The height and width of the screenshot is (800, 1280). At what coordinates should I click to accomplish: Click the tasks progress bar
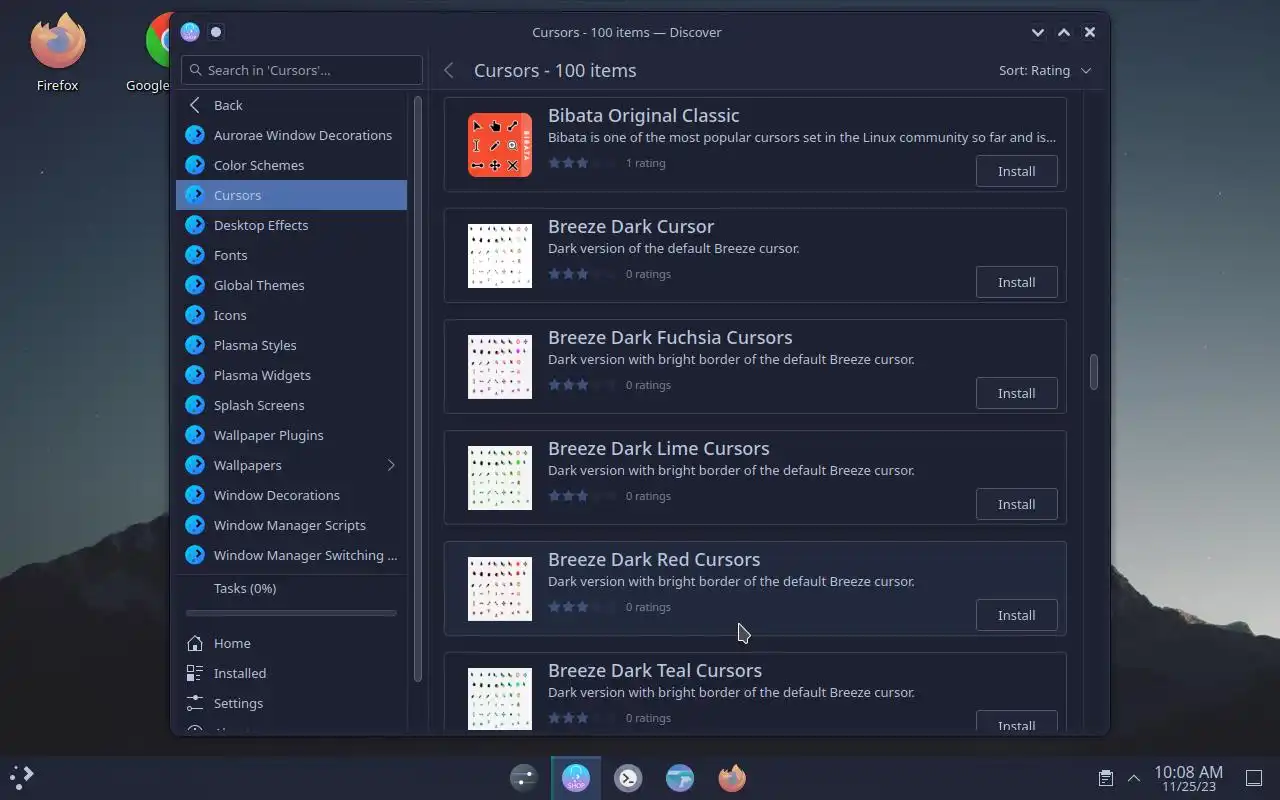click(x=291, y=613)
